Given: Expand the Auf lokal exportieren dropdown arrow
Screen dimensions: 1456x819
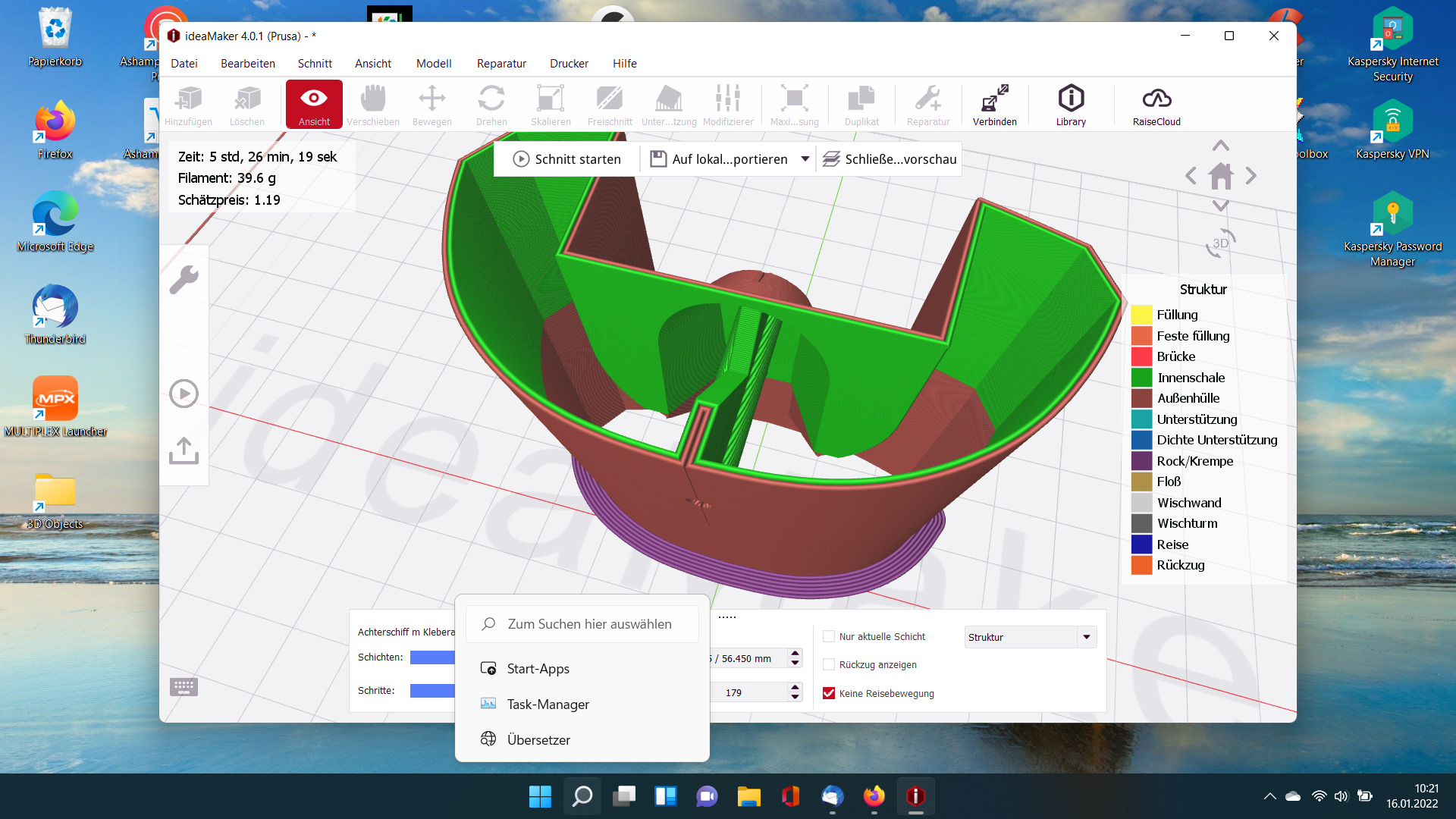Looking at the screenshot, I should pyautogui.click(x=805, y=159).
